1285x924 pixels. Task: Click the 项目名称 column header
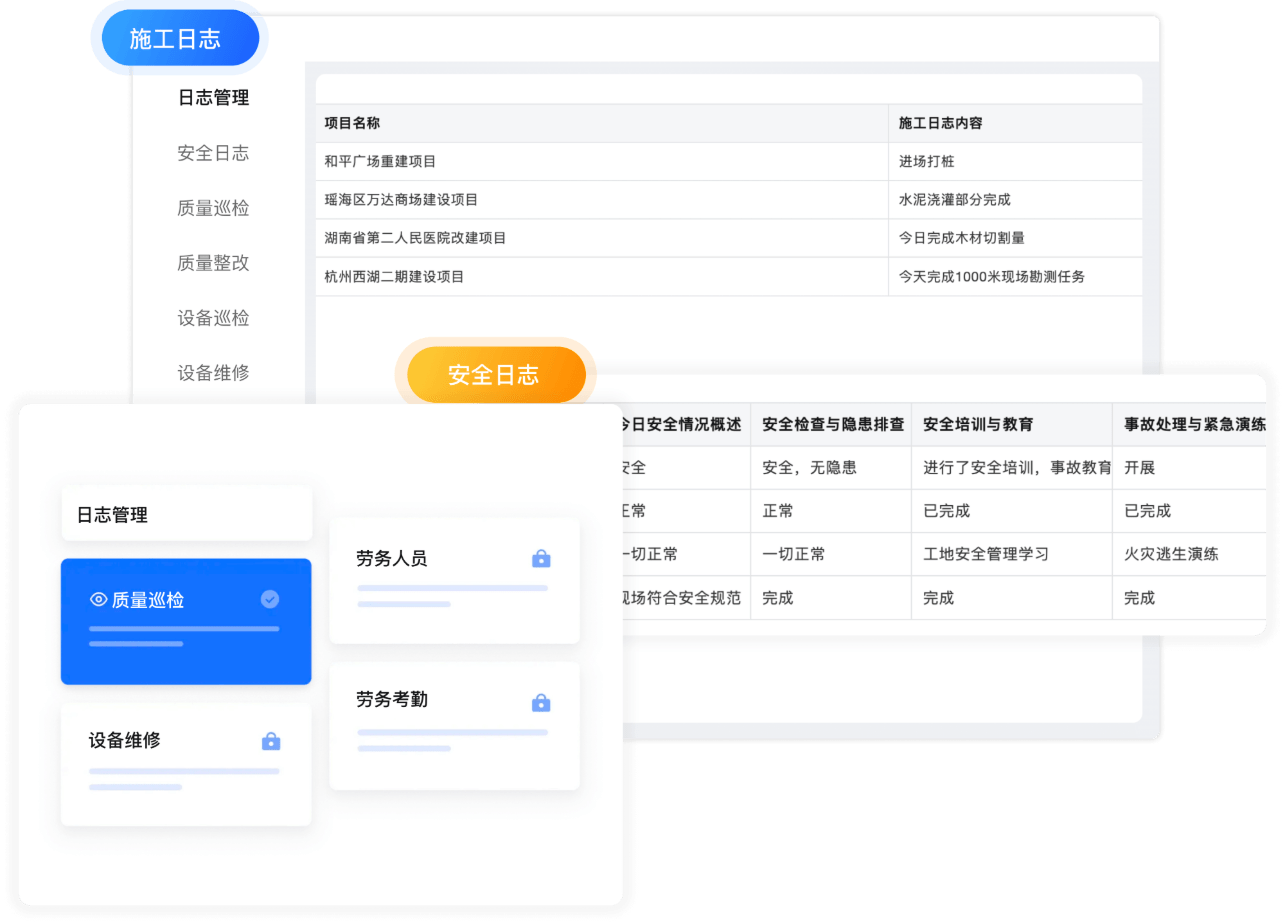[352, 123]
